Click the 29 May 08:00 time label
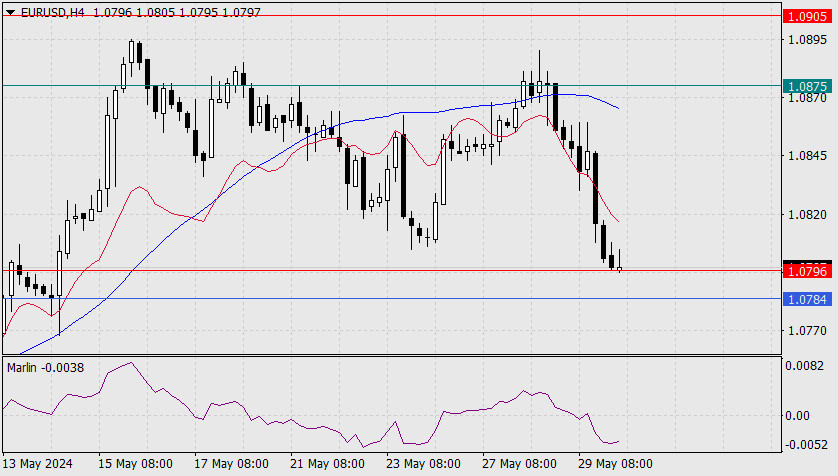 (x=615, y=463)
